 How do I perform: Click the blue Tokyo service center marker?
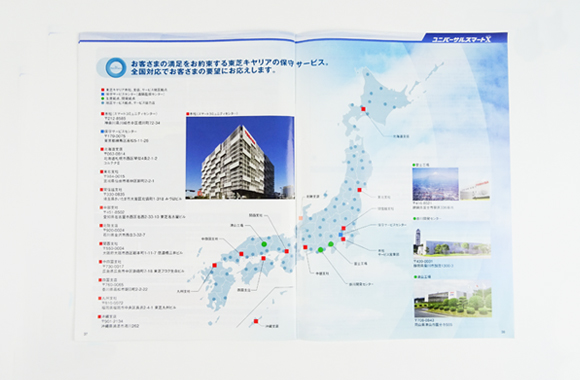[341, 235]
